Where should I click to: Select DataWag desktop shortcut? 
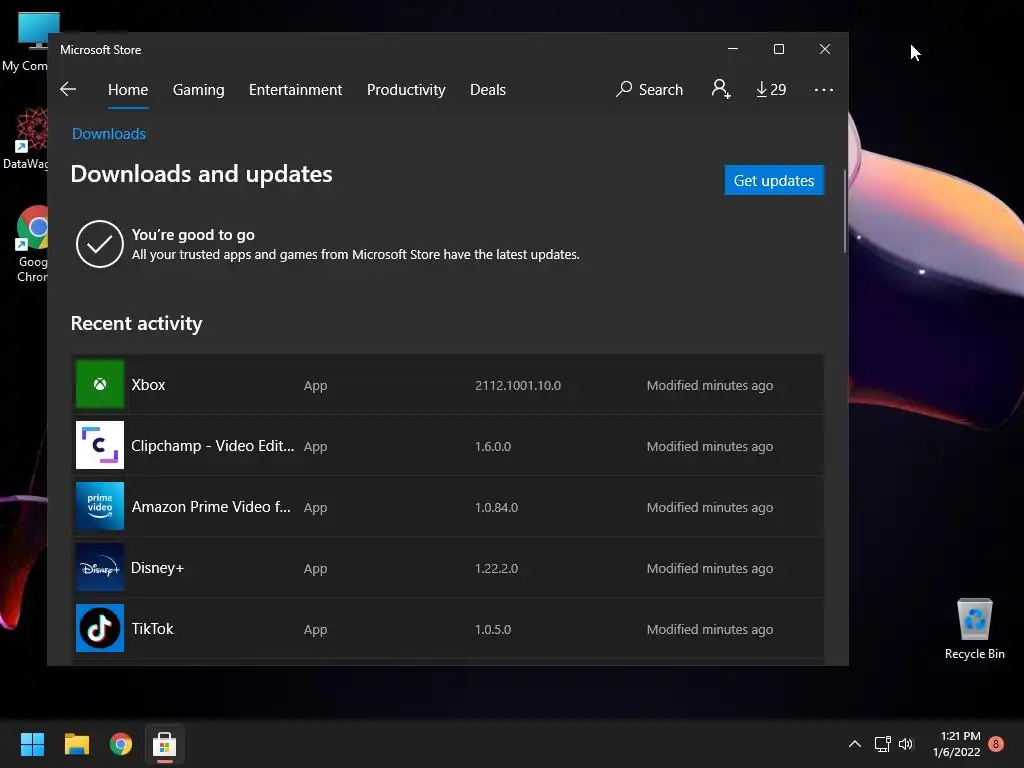[25, 138]
